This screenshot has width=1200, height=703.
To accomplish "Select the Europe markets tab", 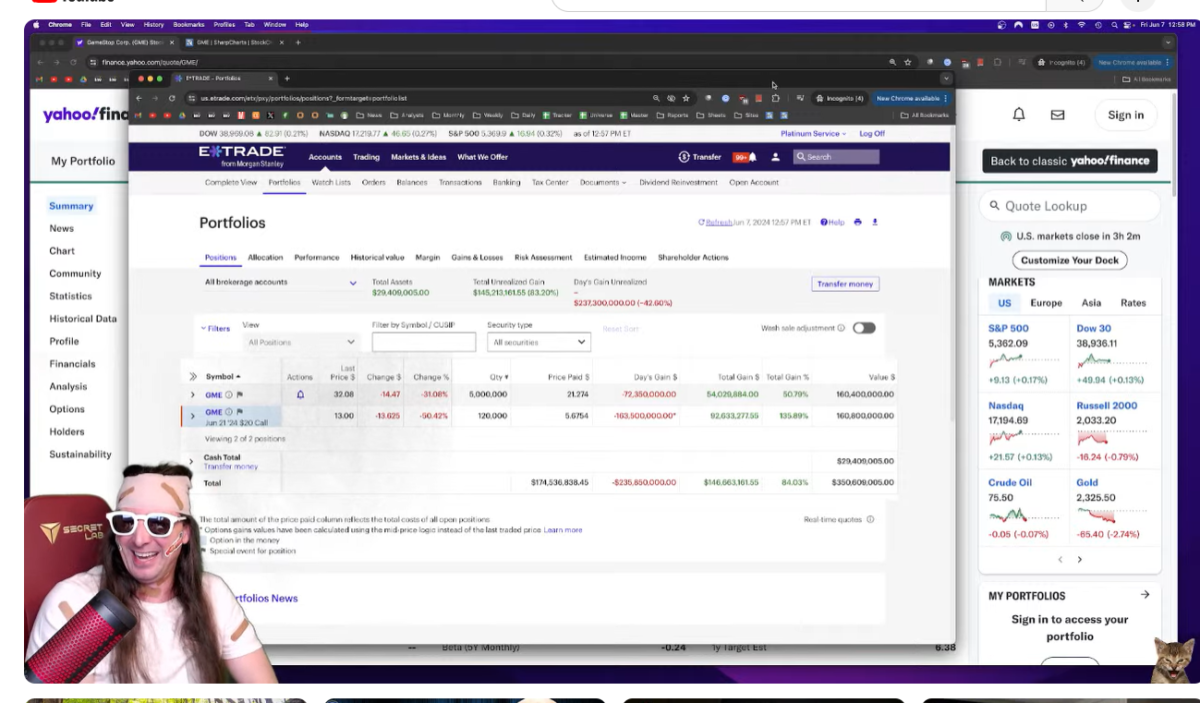I will point(1046,303).
